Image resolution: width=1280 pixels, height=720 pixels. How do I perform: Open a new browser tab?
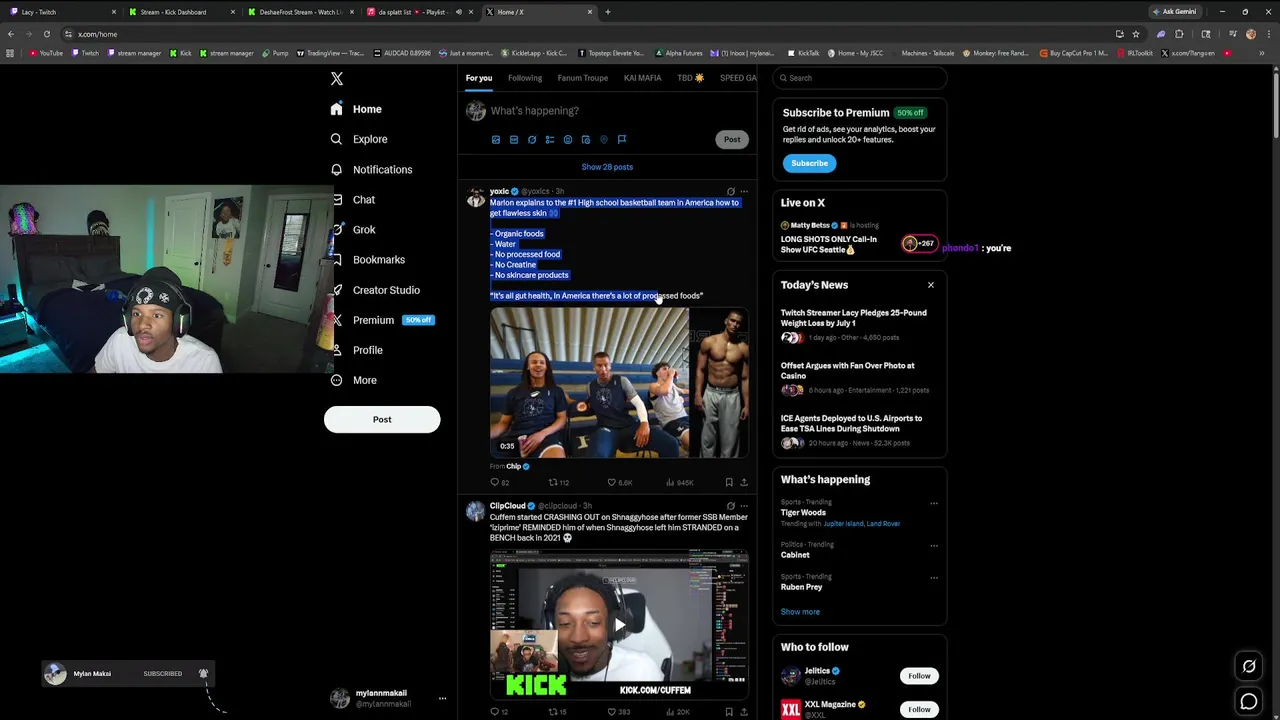point(607,12)
